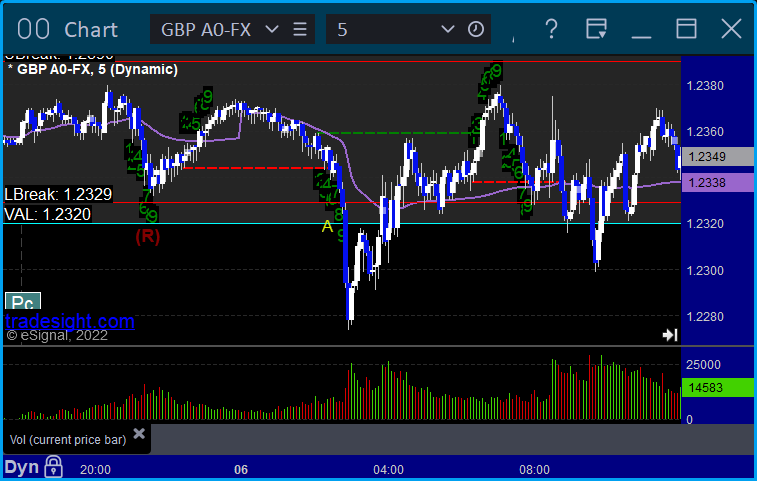Click the chart title GBP A0-FX, 5 (Dynamic)
This screenshot has height=481, width=757.
97,70
